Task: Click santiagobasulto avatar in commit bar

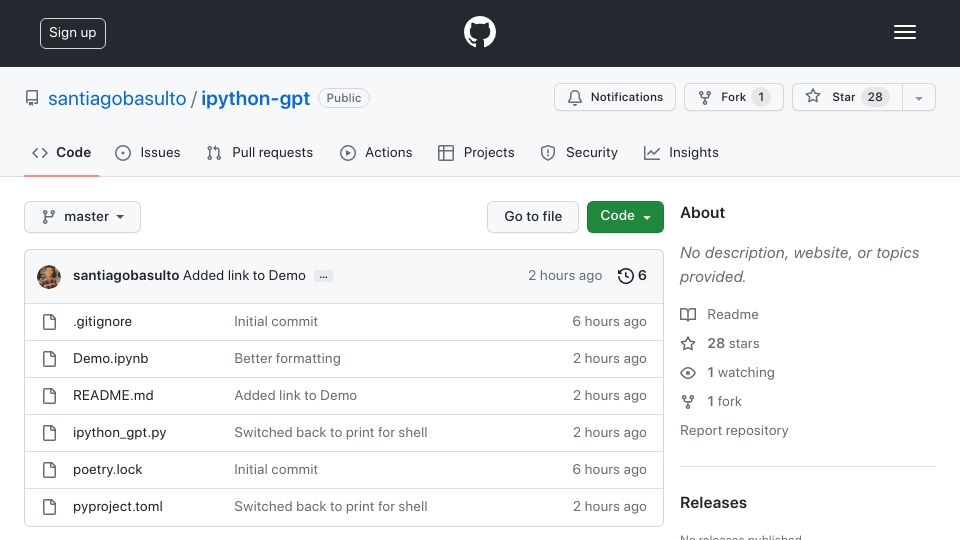Action: 49,277
